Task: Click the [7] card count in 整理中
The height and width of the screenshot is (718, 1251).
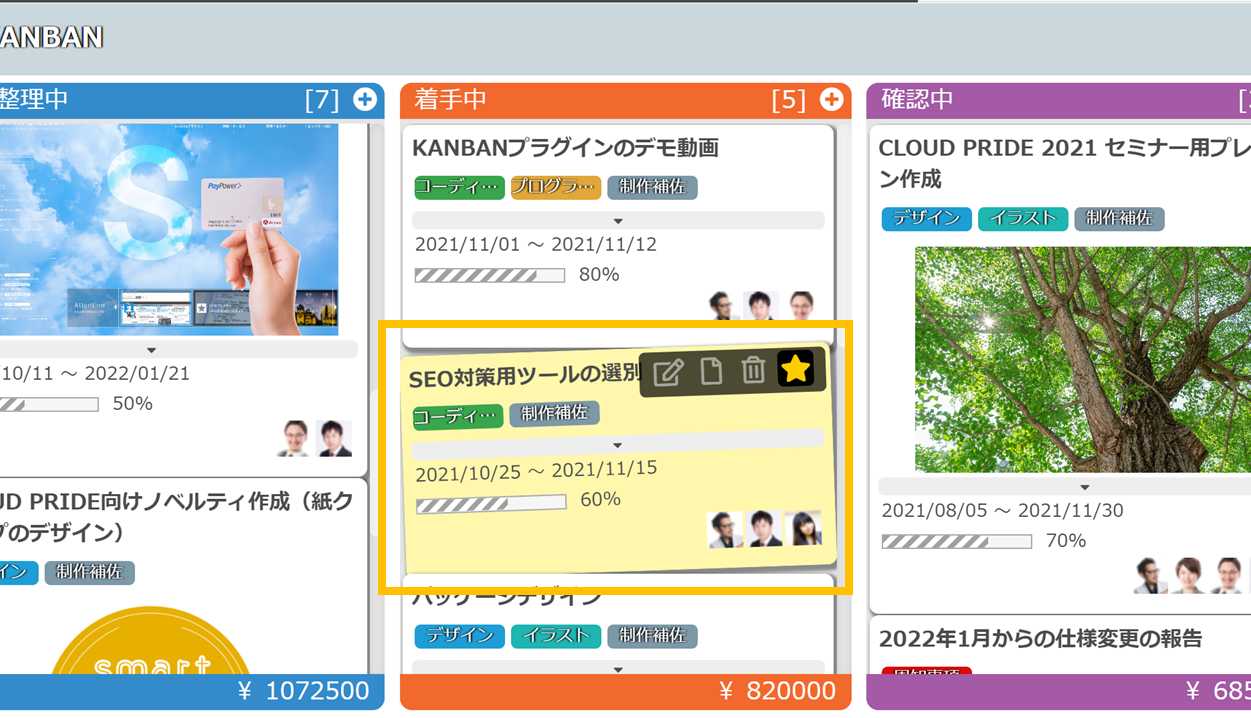Action: pos(322,100)
